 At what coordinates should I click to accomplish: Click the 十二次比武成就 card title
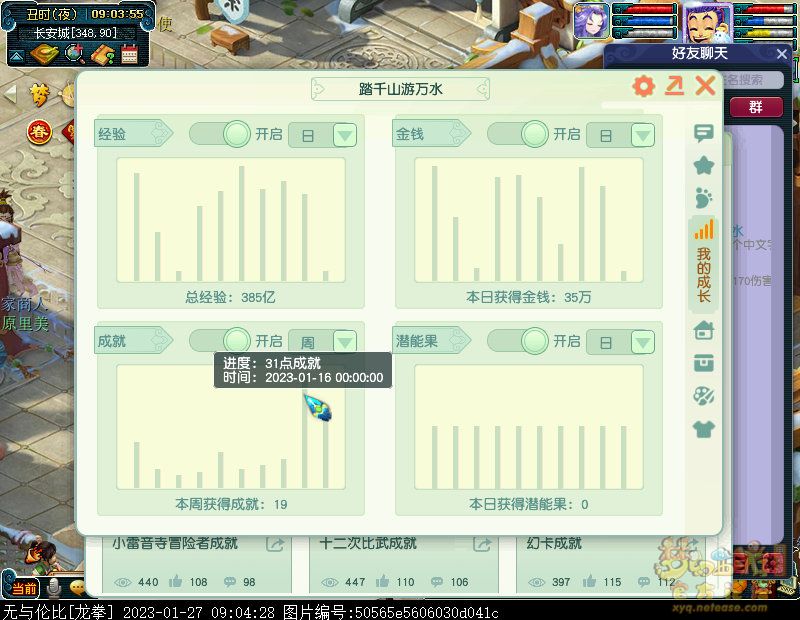click(x=368, y=543)
